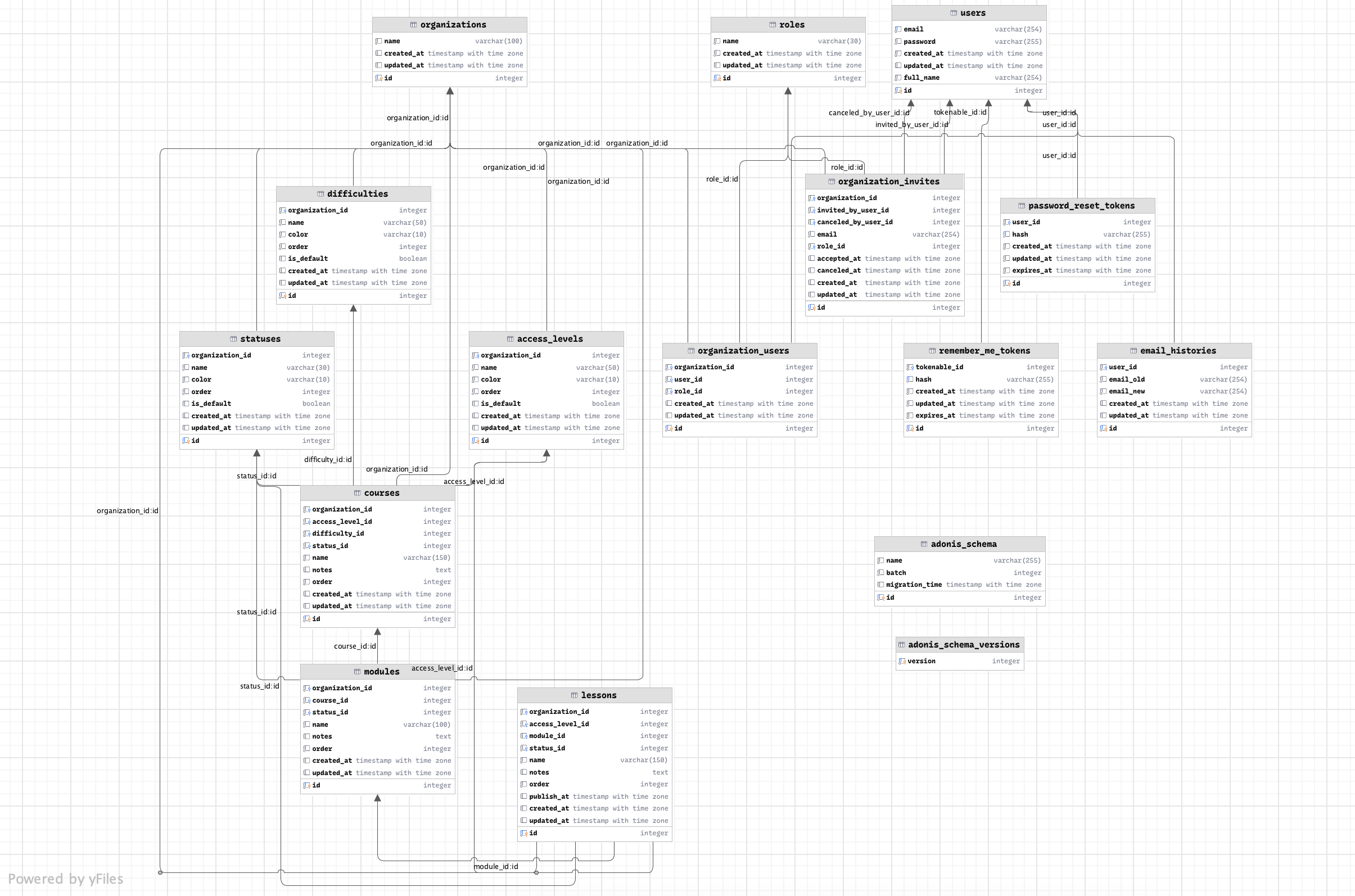This screenshot has height=896, width=1355.
Task: Click the column icon of users email
Action: [898, 29]
